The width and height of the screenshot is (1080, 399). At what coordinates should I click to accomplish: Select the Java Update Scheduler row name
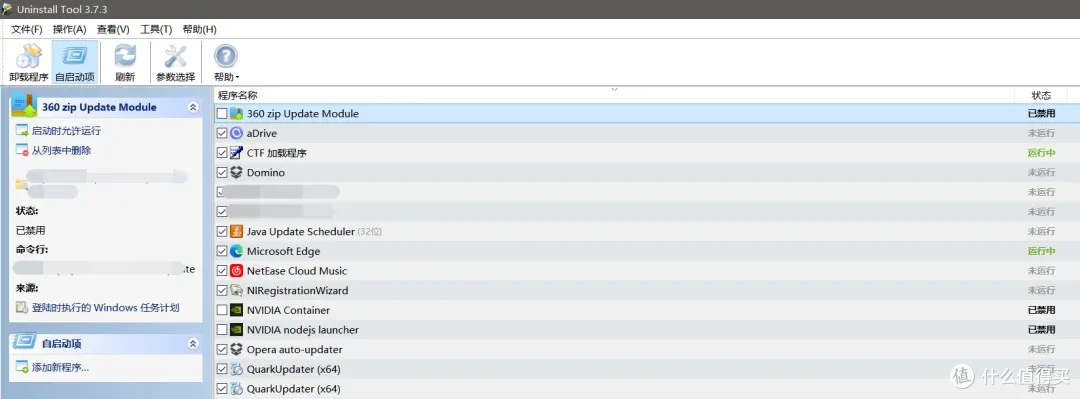pos(300,232)
